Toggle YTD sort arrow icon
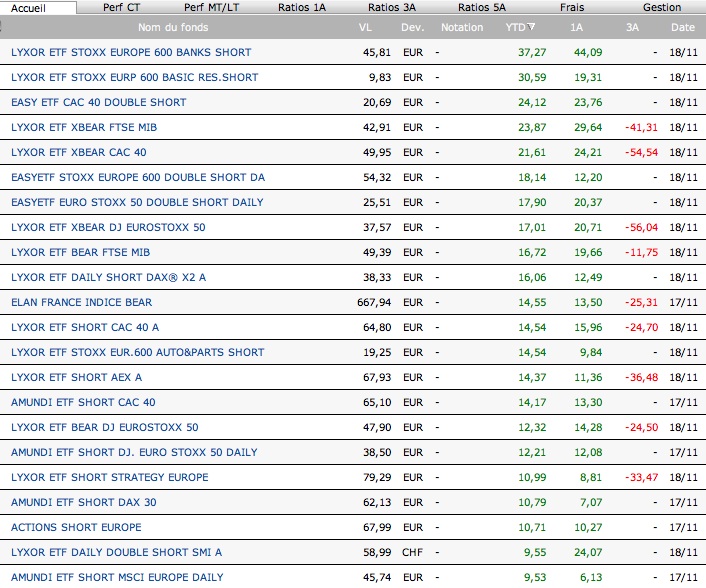This screenshot has width=706, height=588. click(x=531, y=27)
